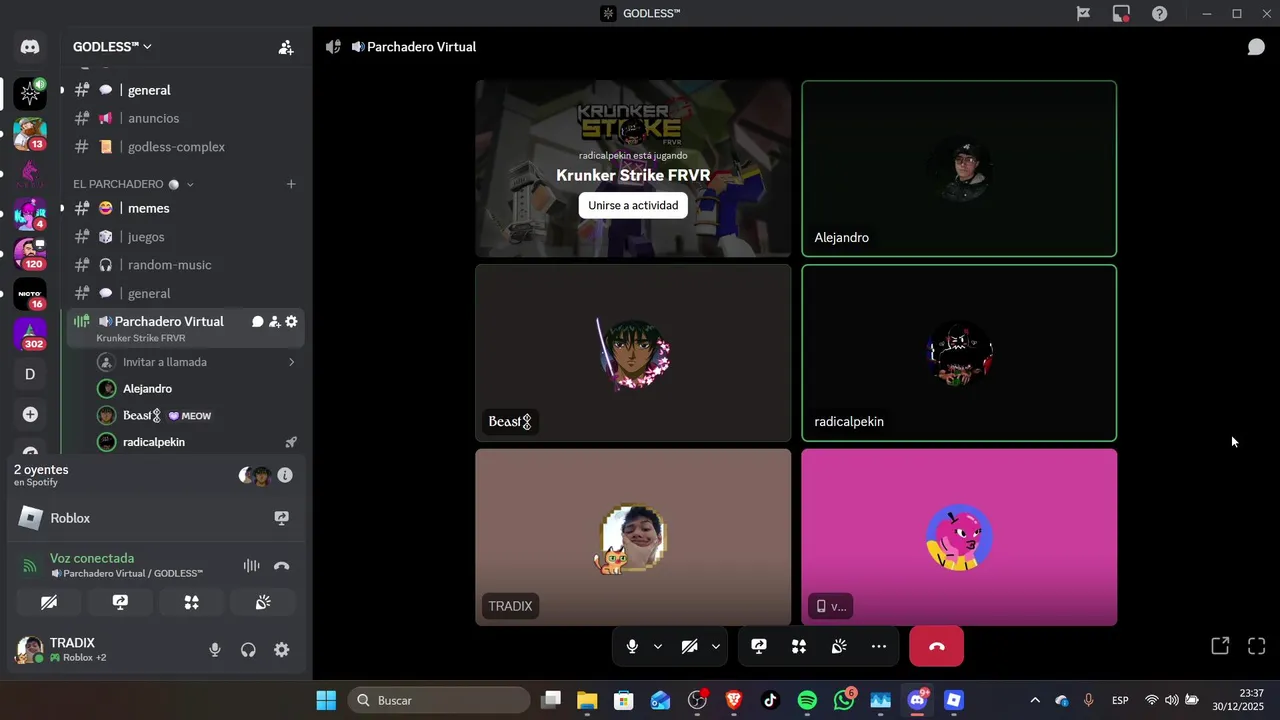Open the anuncios channel
1280x720 pixels.
click(x=185, y=118)
